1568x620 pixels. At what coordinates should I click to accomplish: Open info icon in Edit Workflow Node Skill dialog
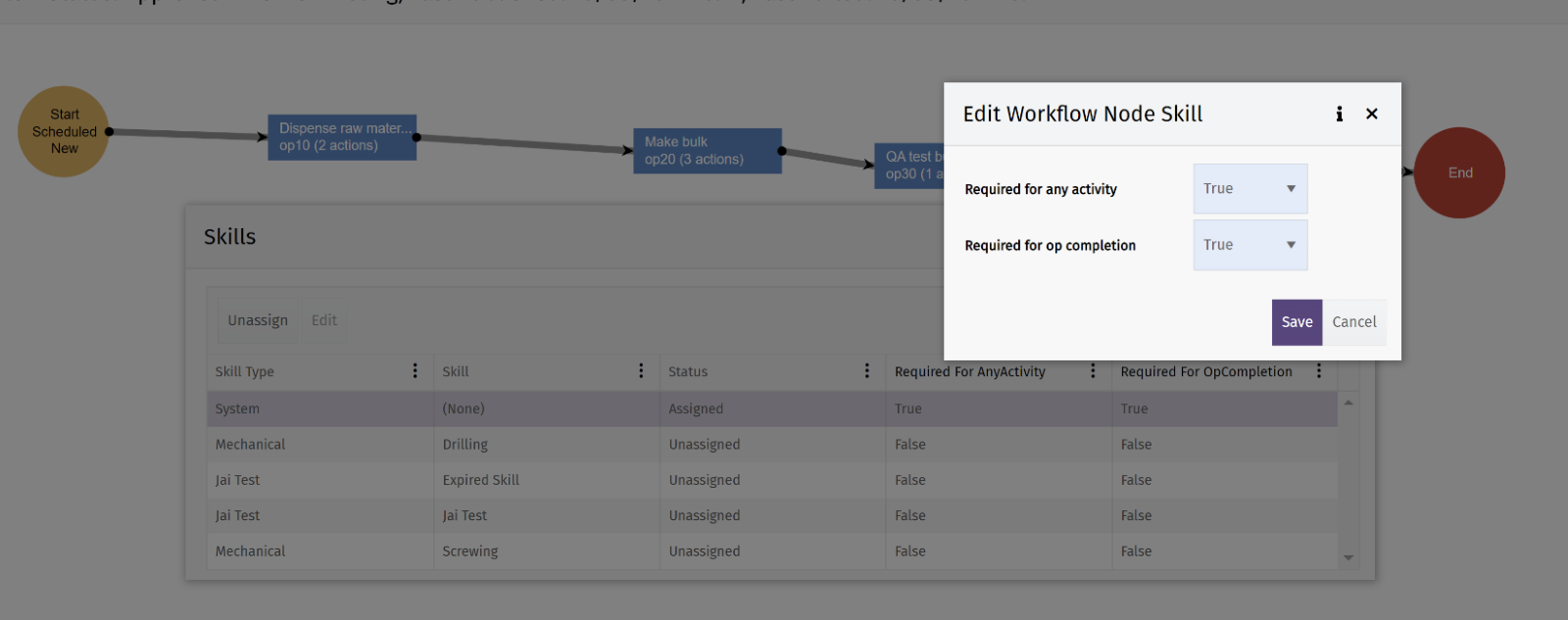click(x=1339, y=114)
